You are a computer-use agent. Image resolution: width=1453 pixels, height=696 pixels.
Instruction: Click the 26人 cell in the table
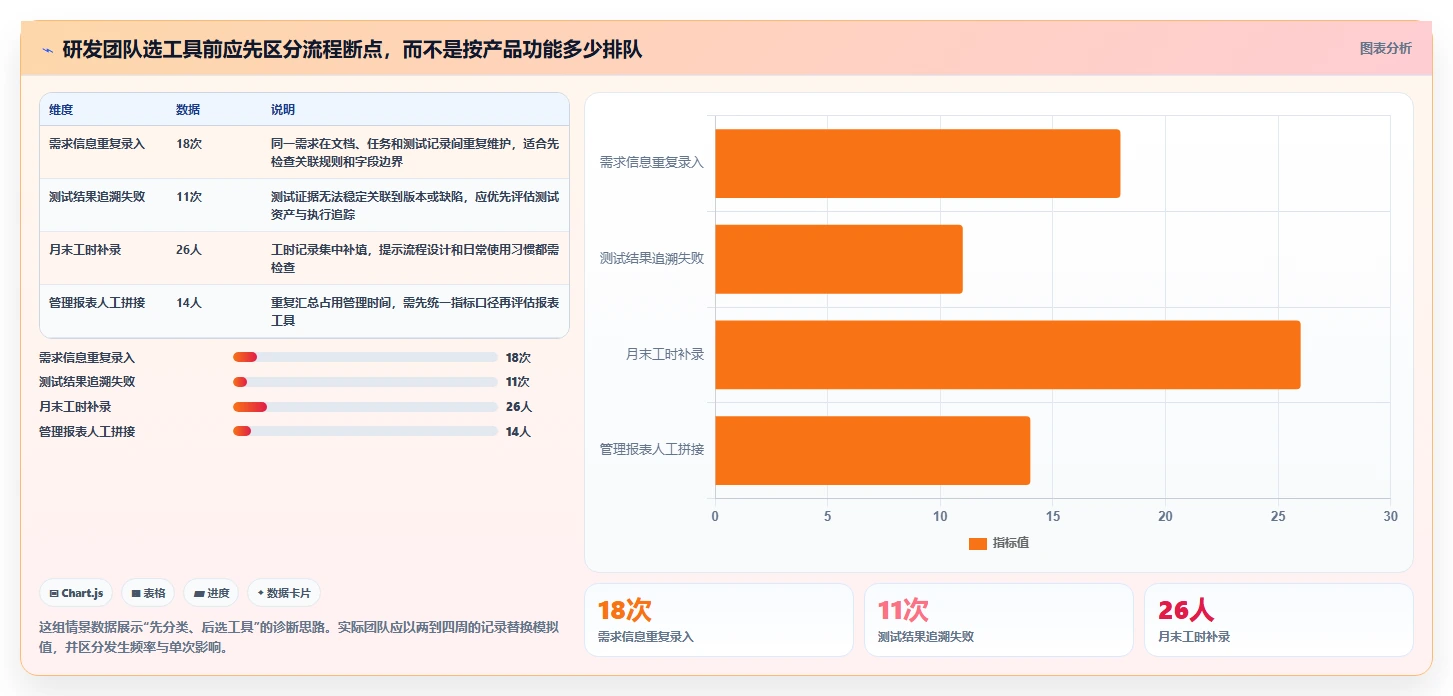189,250
